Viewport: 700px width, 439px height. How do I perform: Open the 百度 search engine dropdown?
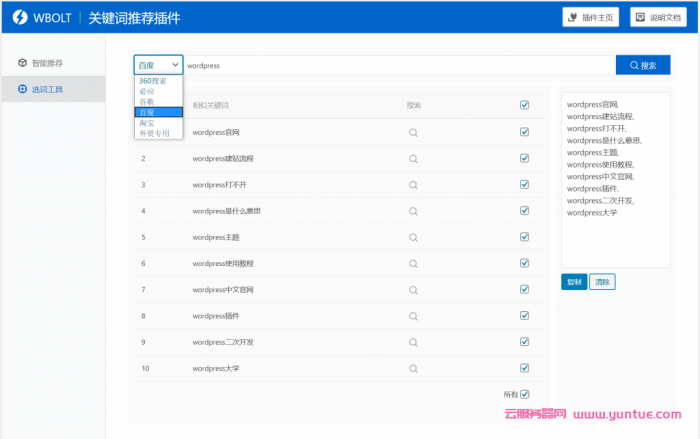[159, 65]
